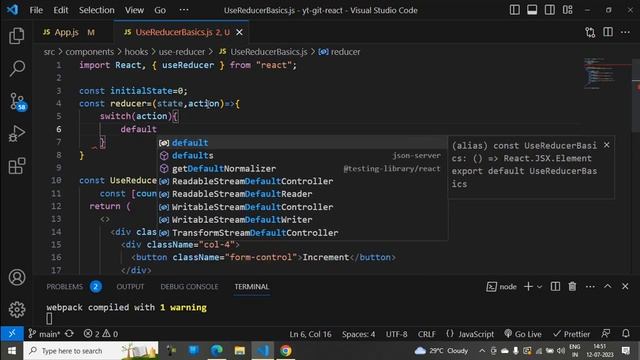Select the UseReducerBasics.js tab
The width and height of the screenshot is (640, 360).
click(x=182, y=32)
